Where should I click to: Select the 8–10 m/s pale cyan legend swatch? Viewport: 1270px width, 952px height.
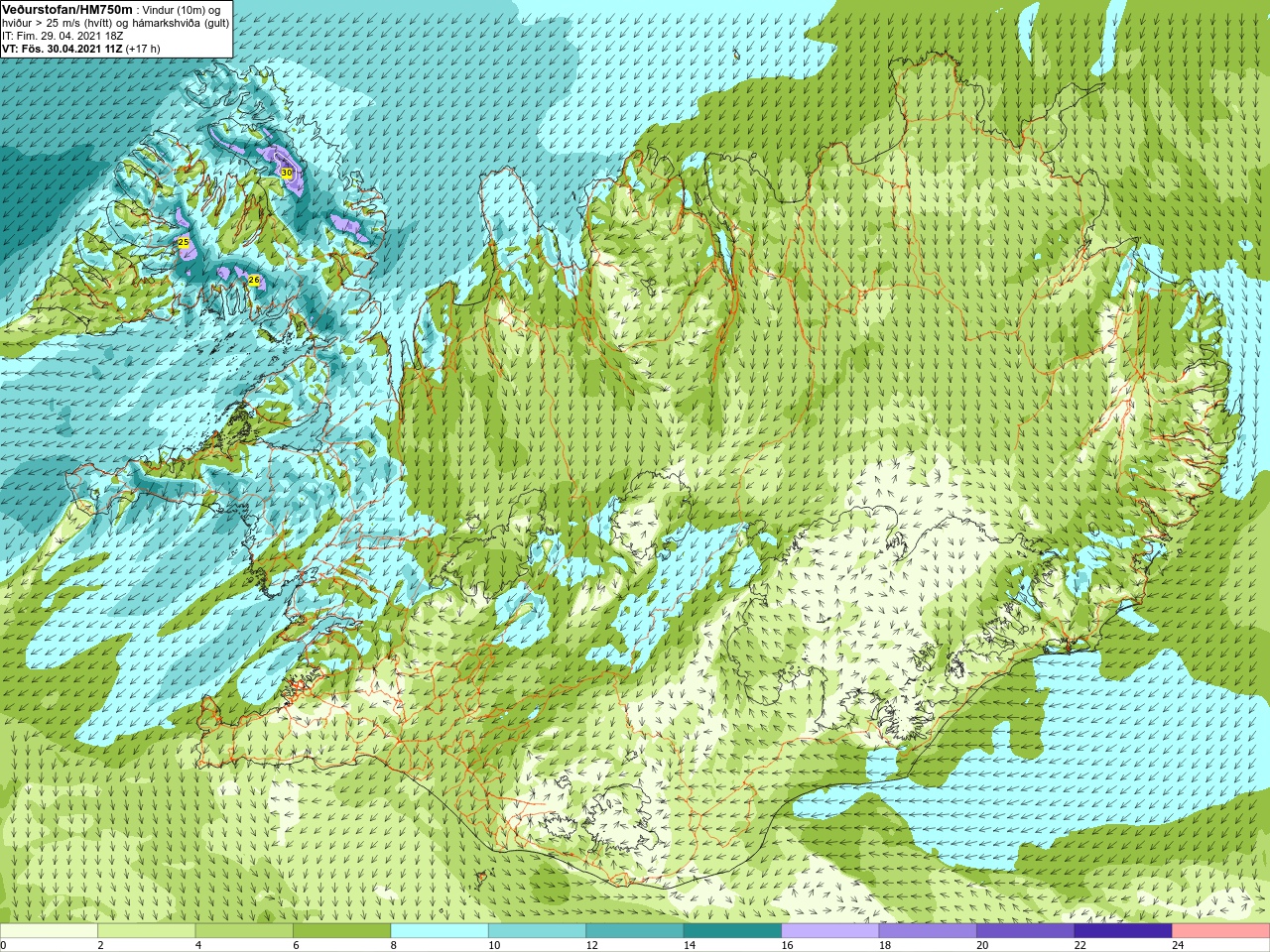tap(440, 931)
